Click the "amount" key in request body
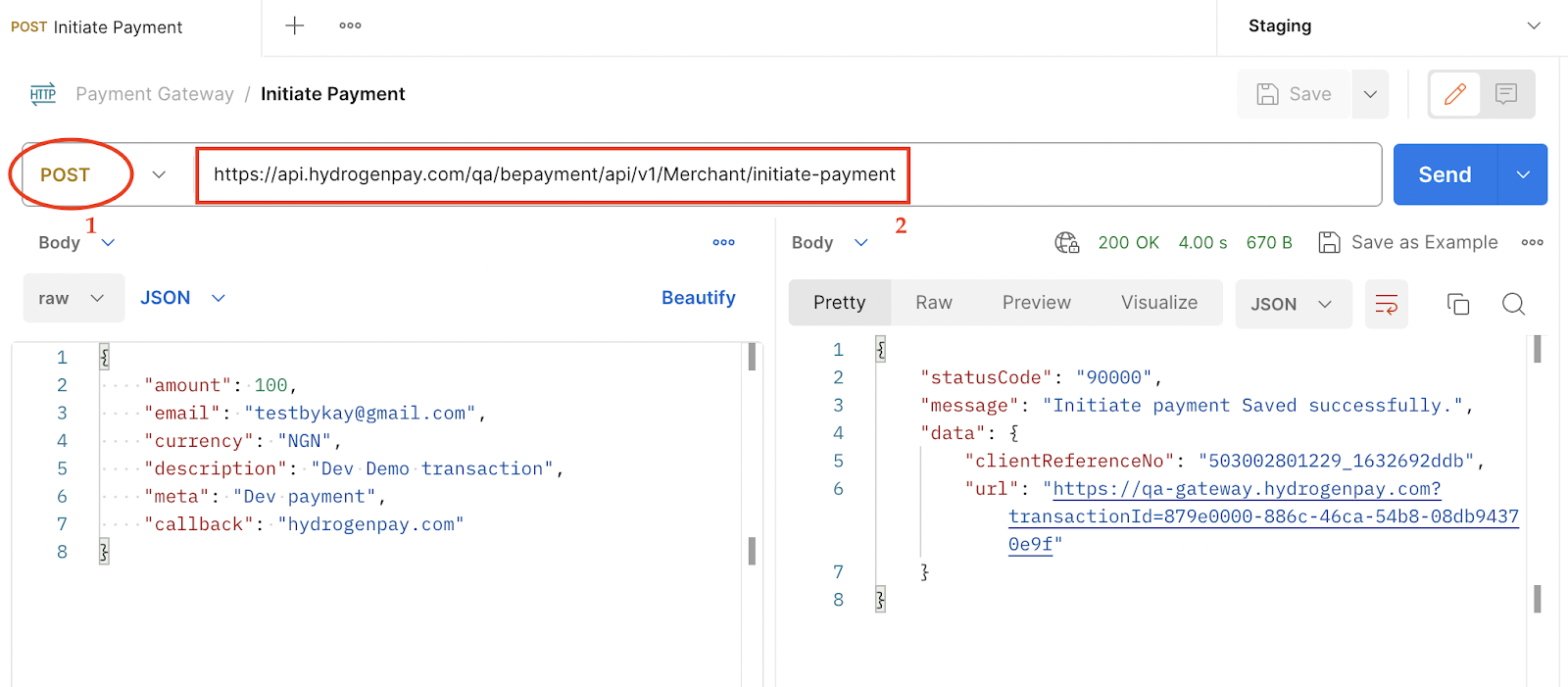Image resolution: width=1568 pixels, height=687 pixels. pyautogui.click(x=187, y=385)
